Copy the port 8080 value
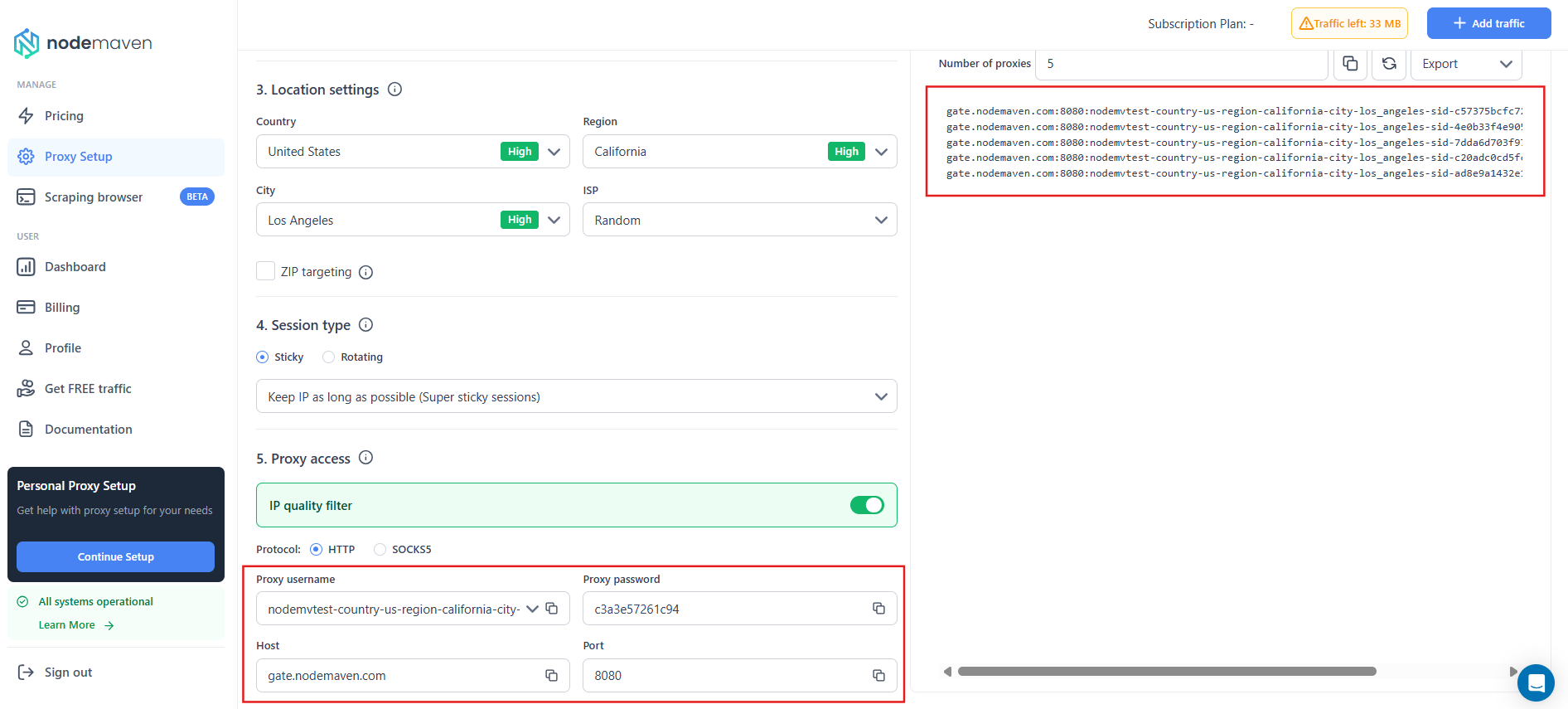The width and height of the screenshot is (1568, 709). [878, 676]
